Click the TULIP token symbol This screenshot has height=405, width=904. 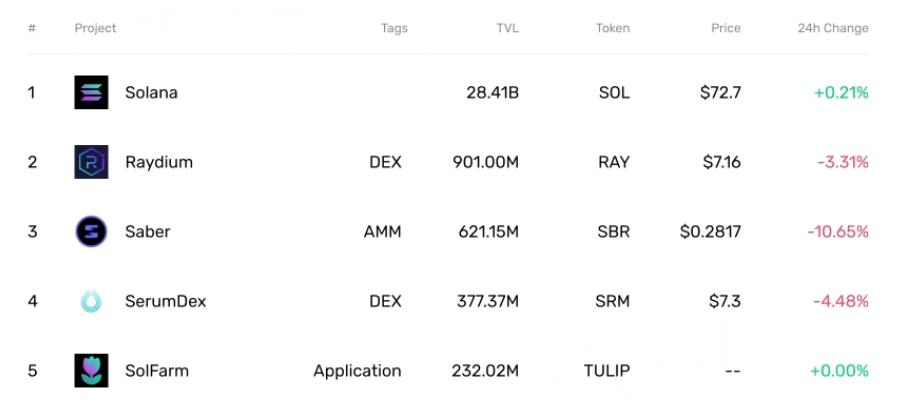(x=606, y=371)
